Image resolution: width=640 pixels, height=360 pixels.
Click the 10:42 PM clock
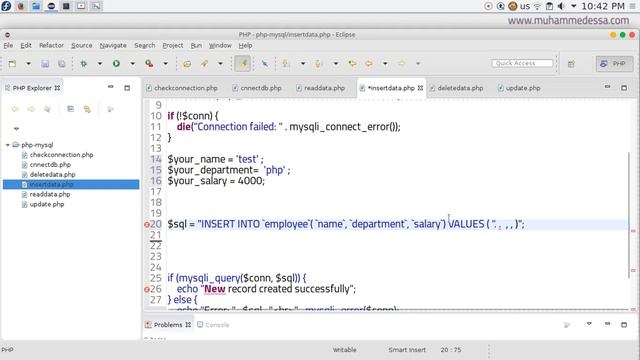coord(603,6)
